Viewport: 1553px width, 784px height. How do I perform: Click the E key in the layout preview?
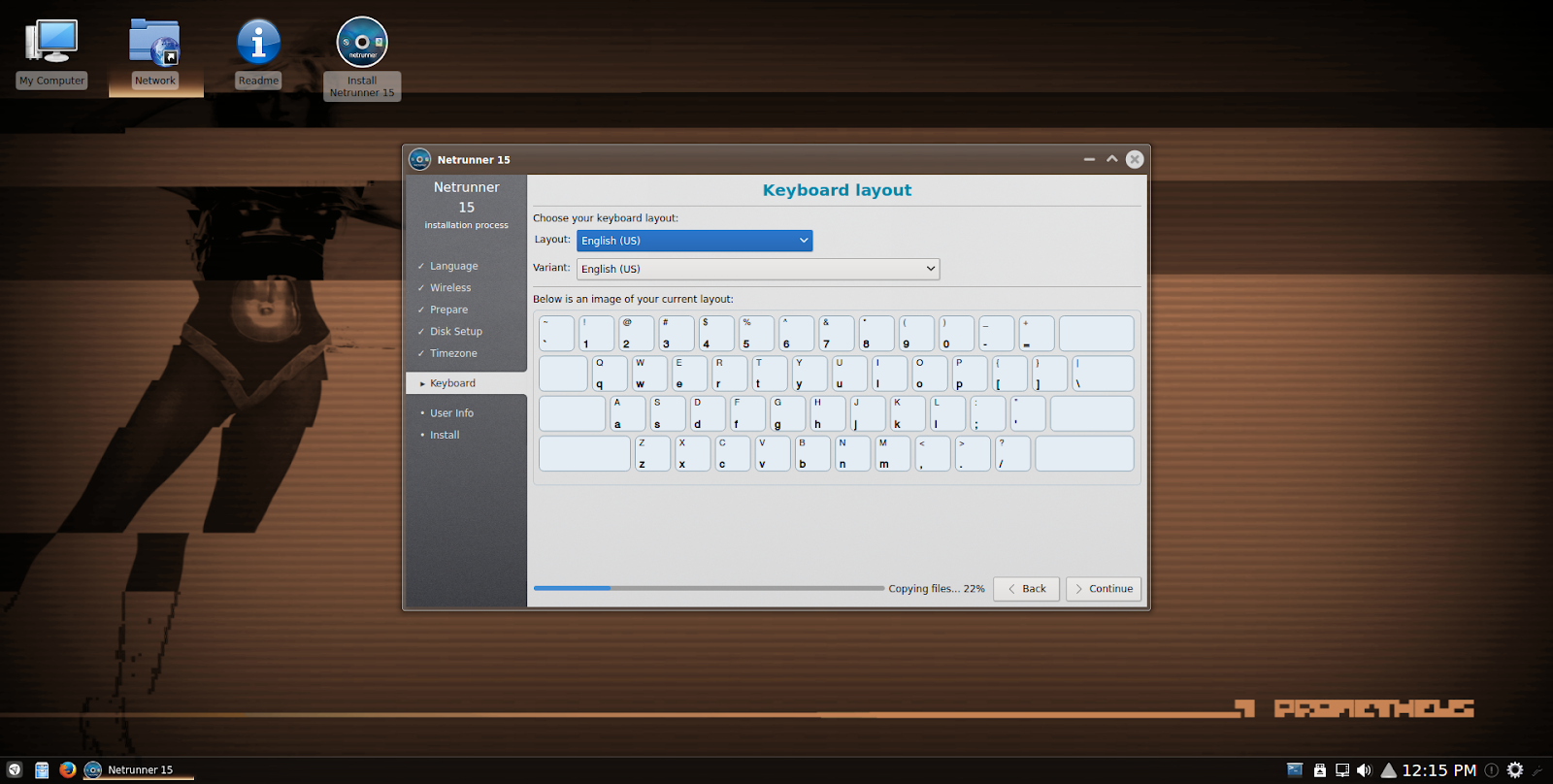click(689, 374)
